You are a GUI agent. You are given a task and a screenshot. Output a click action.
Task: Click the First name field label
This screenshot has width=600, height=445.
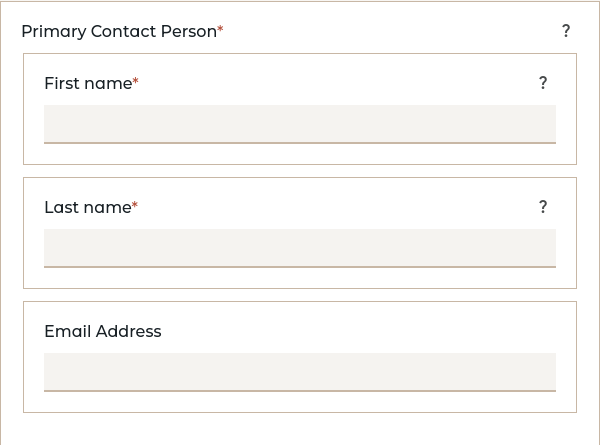tap(88, 83)
